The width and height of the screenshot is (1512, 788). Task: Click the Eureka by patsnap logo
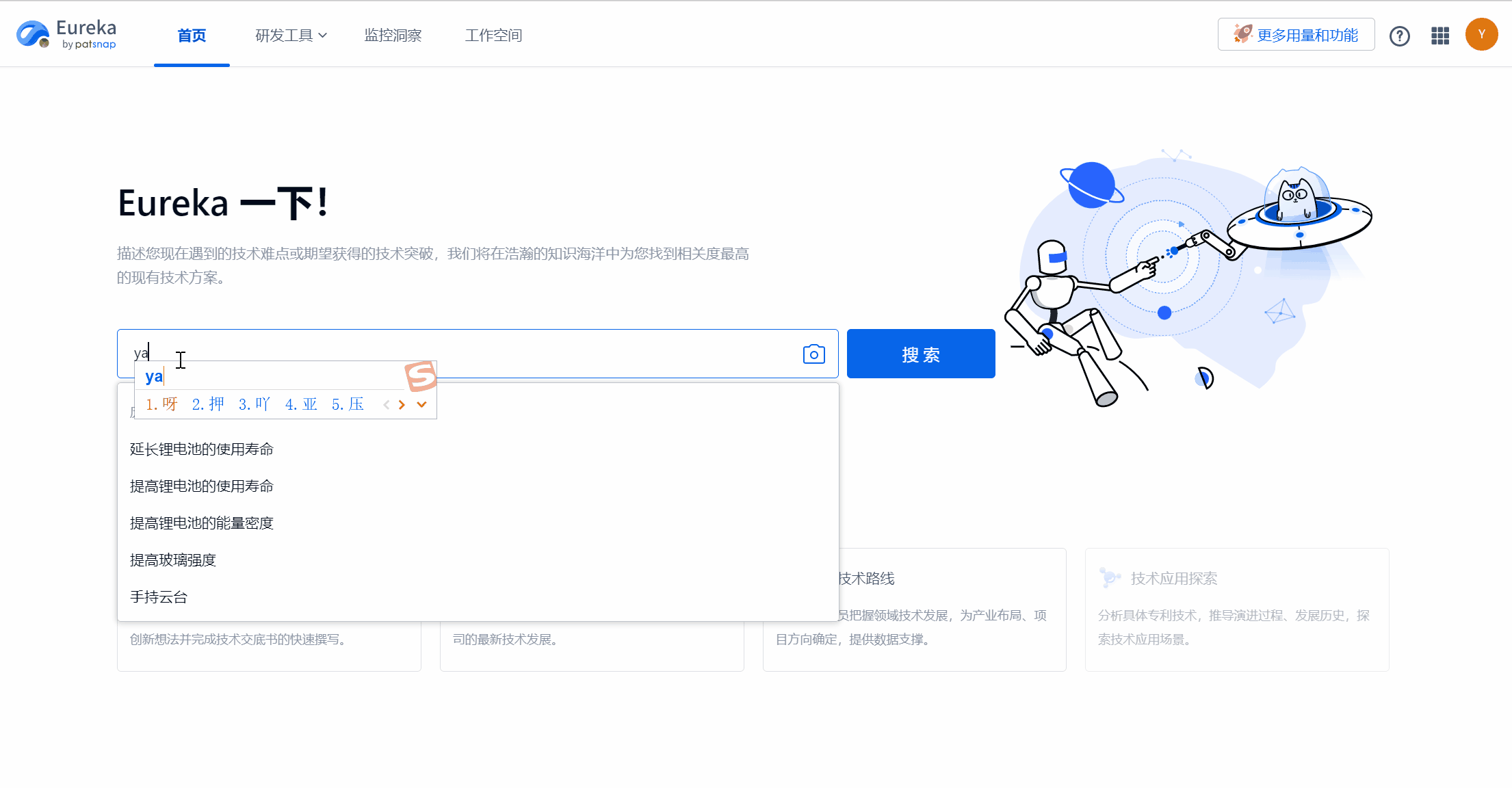[67, 34]
